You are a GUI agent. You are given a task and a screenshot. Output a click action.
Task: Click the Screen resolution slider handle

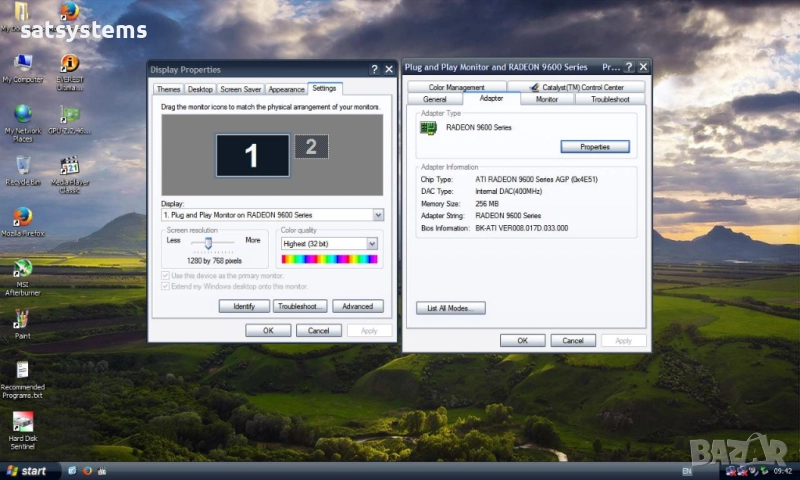tap(208, 243)
